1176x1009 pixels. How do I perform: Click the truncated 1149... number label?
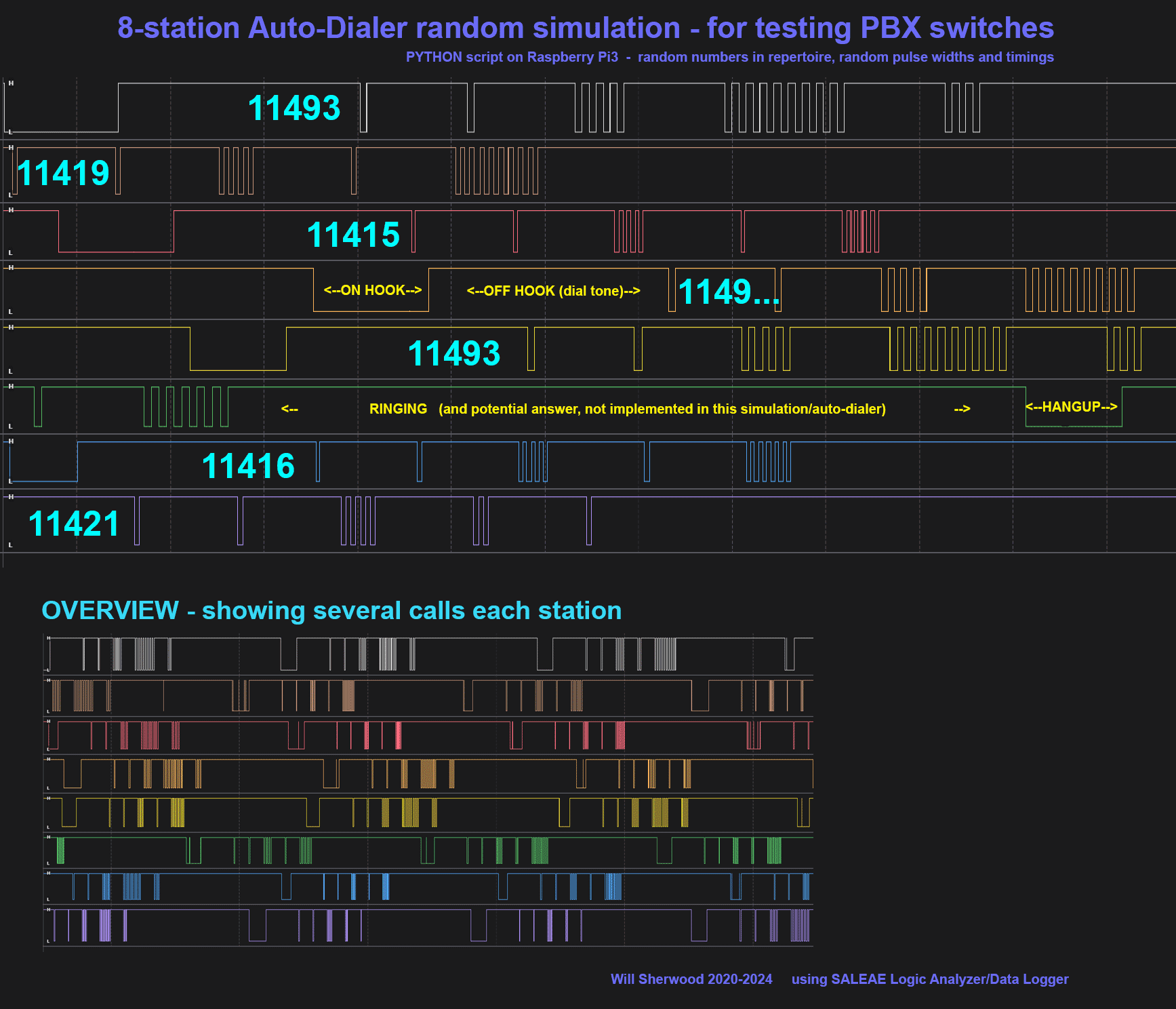(728, 292)
